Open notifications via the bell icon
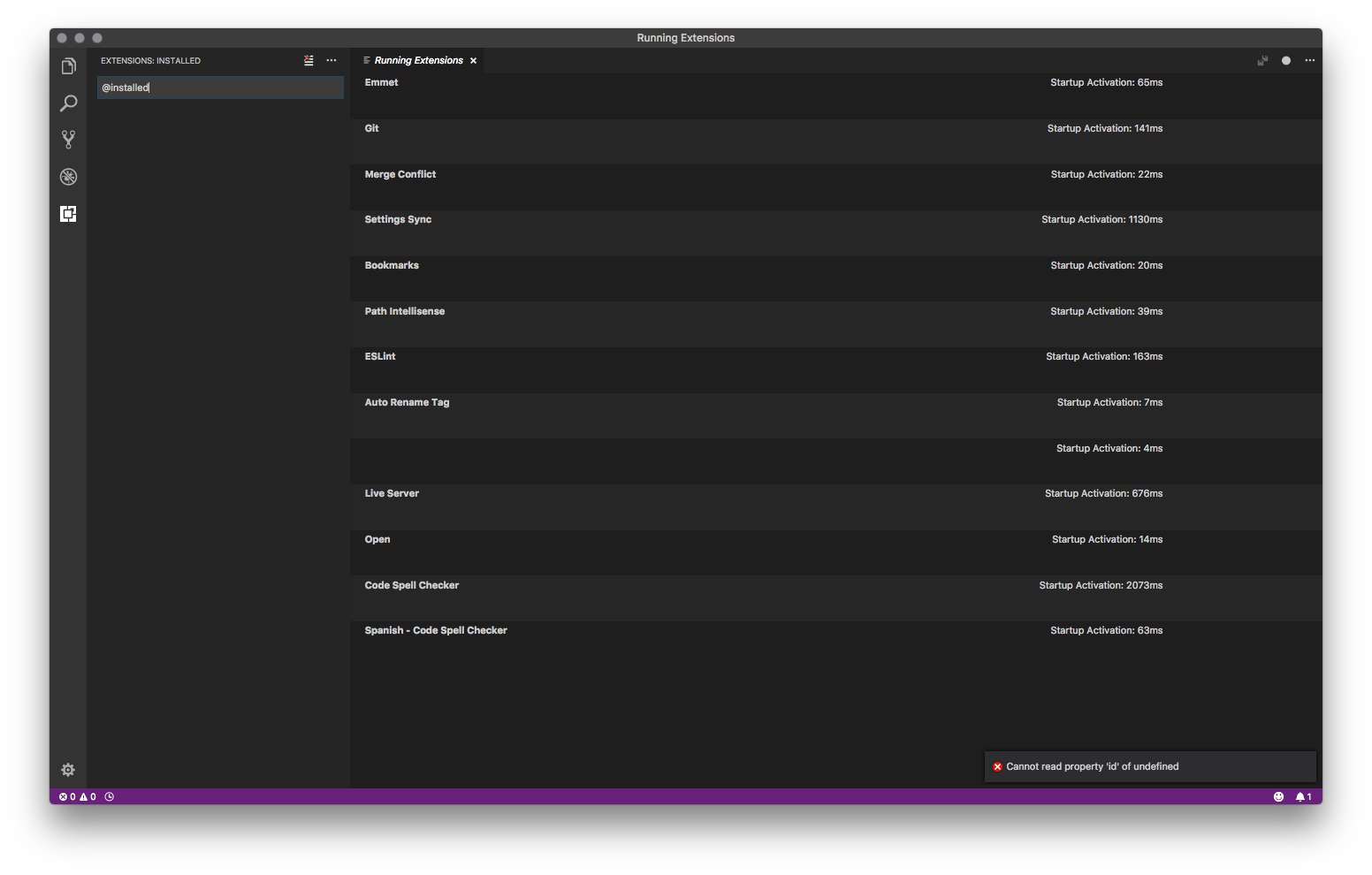 pos(1301,796)
